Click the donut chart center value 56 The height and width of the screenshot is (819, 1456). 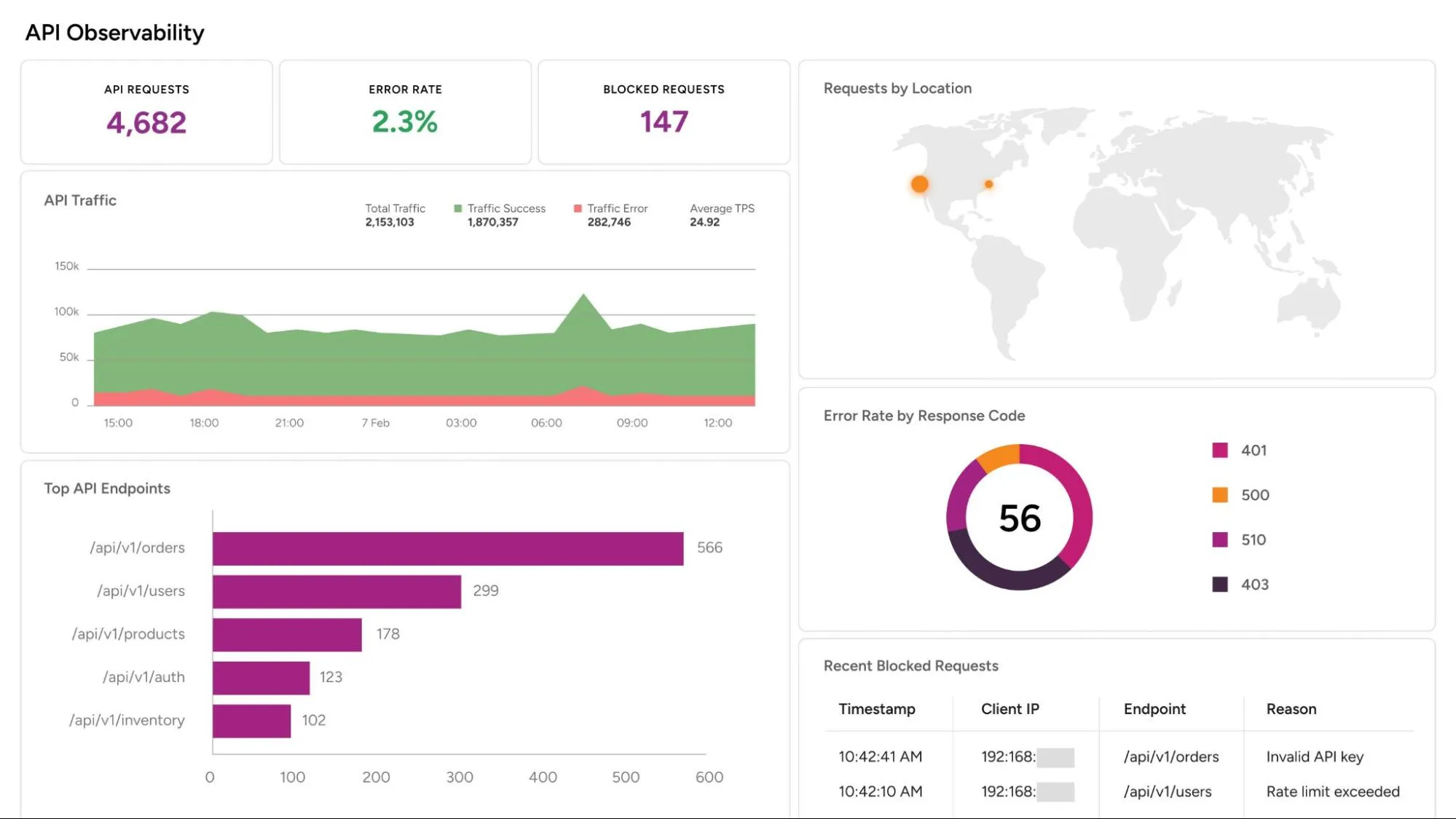point(1020,518)
